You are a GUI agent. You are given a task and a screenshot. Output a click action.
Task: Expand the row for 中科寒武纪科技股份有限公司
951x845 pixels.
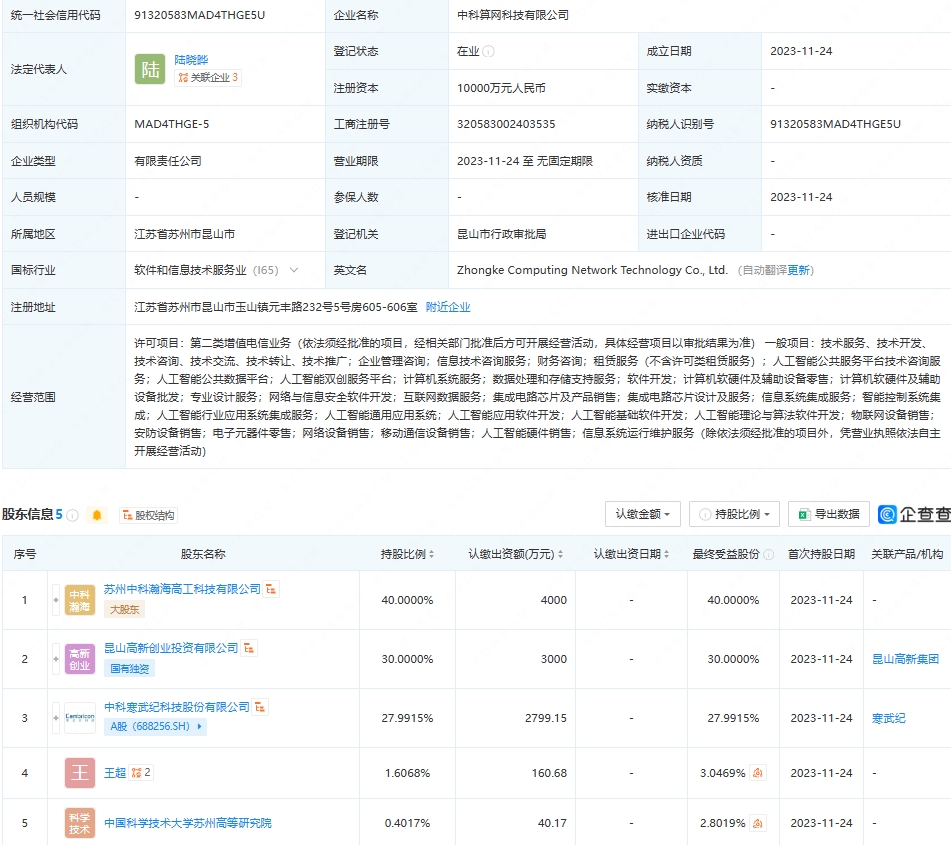tap(56, 718)
